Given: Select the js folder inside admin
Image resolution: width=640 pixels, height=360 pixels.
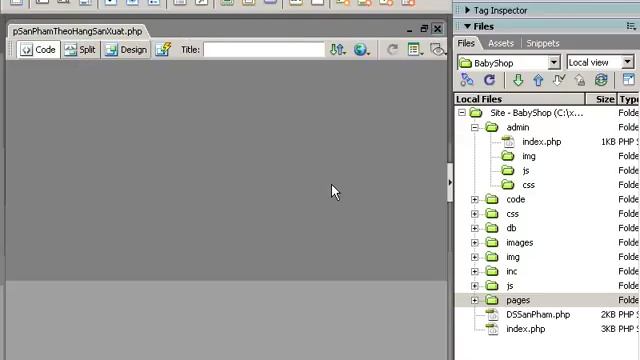Looking at the screenshot, I should point(526,171).
